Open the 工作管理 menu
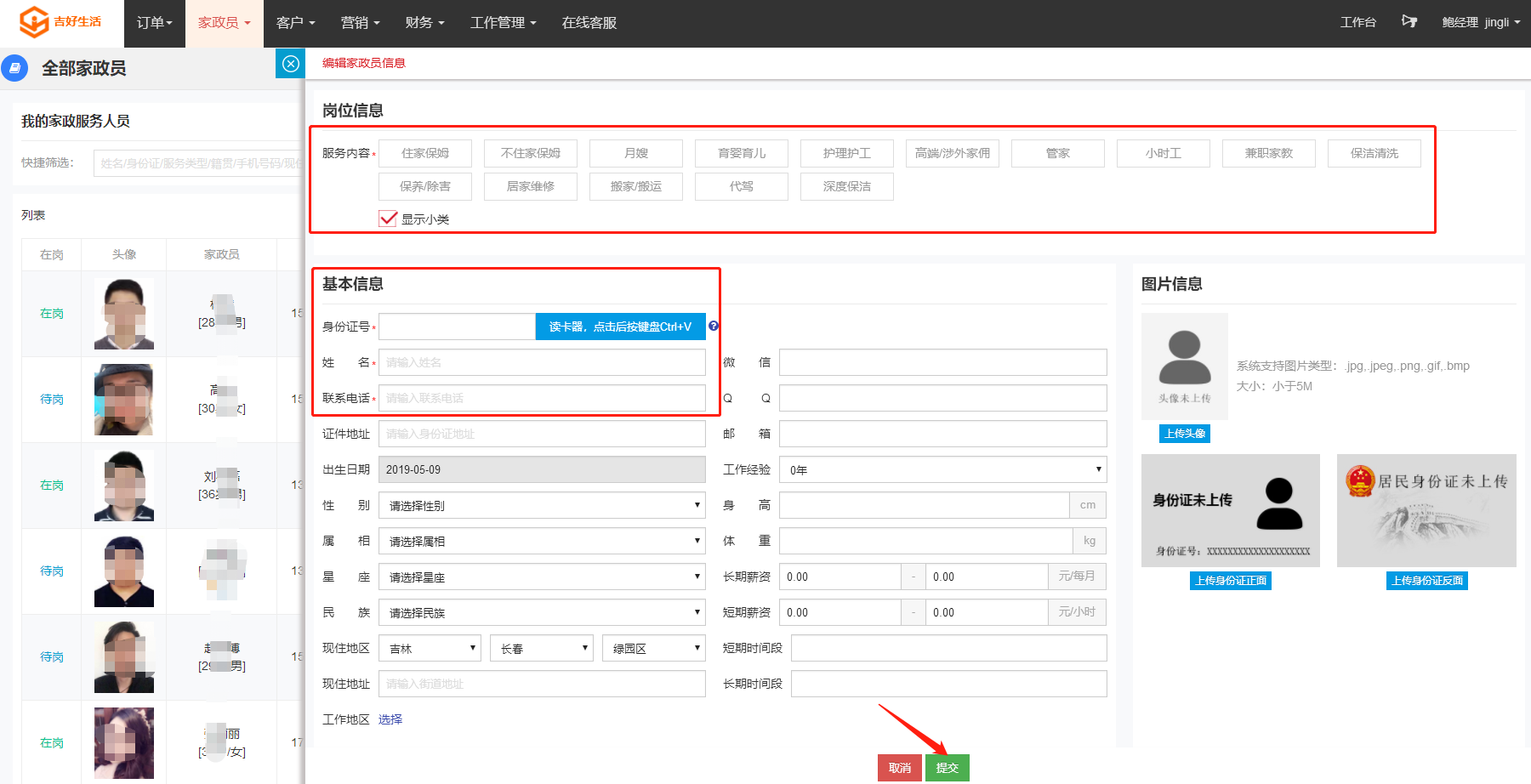 (504, 23)
